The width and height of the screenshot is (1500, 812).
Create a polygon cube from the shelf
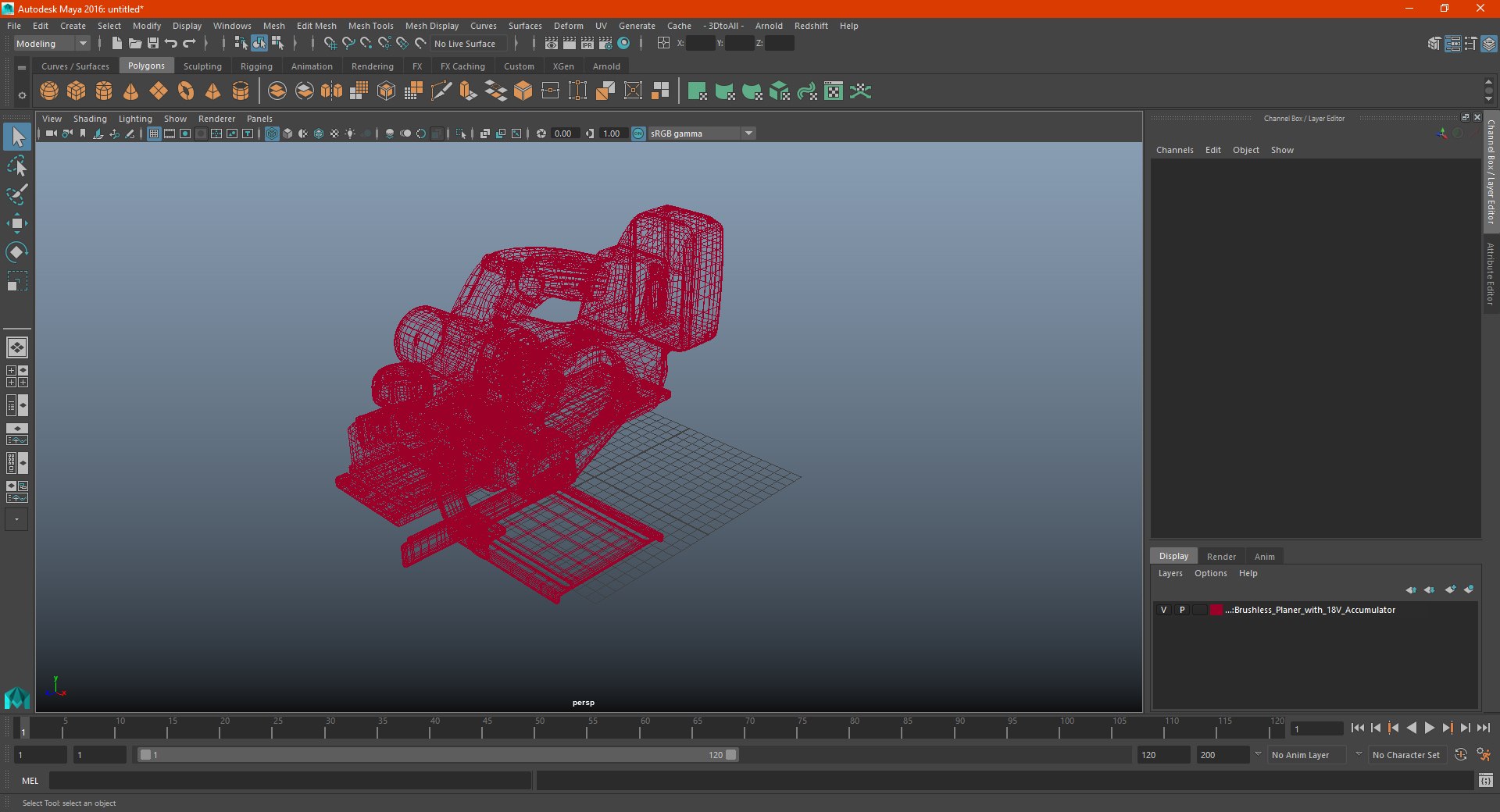(77, 91)
